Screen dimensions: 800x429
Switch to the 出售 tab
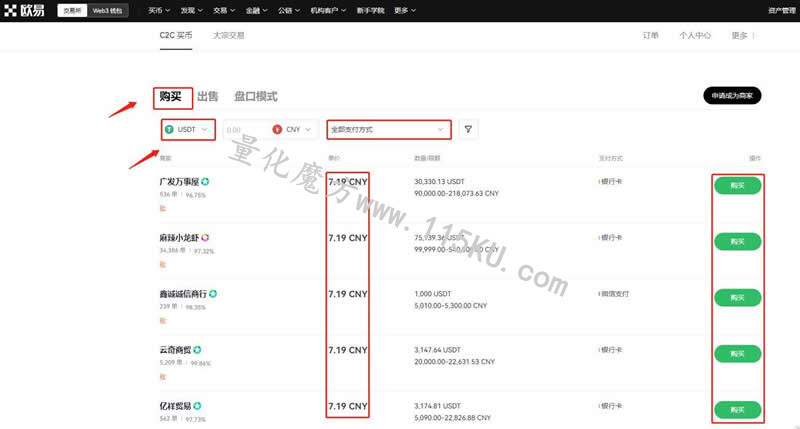tap(208, 96)
